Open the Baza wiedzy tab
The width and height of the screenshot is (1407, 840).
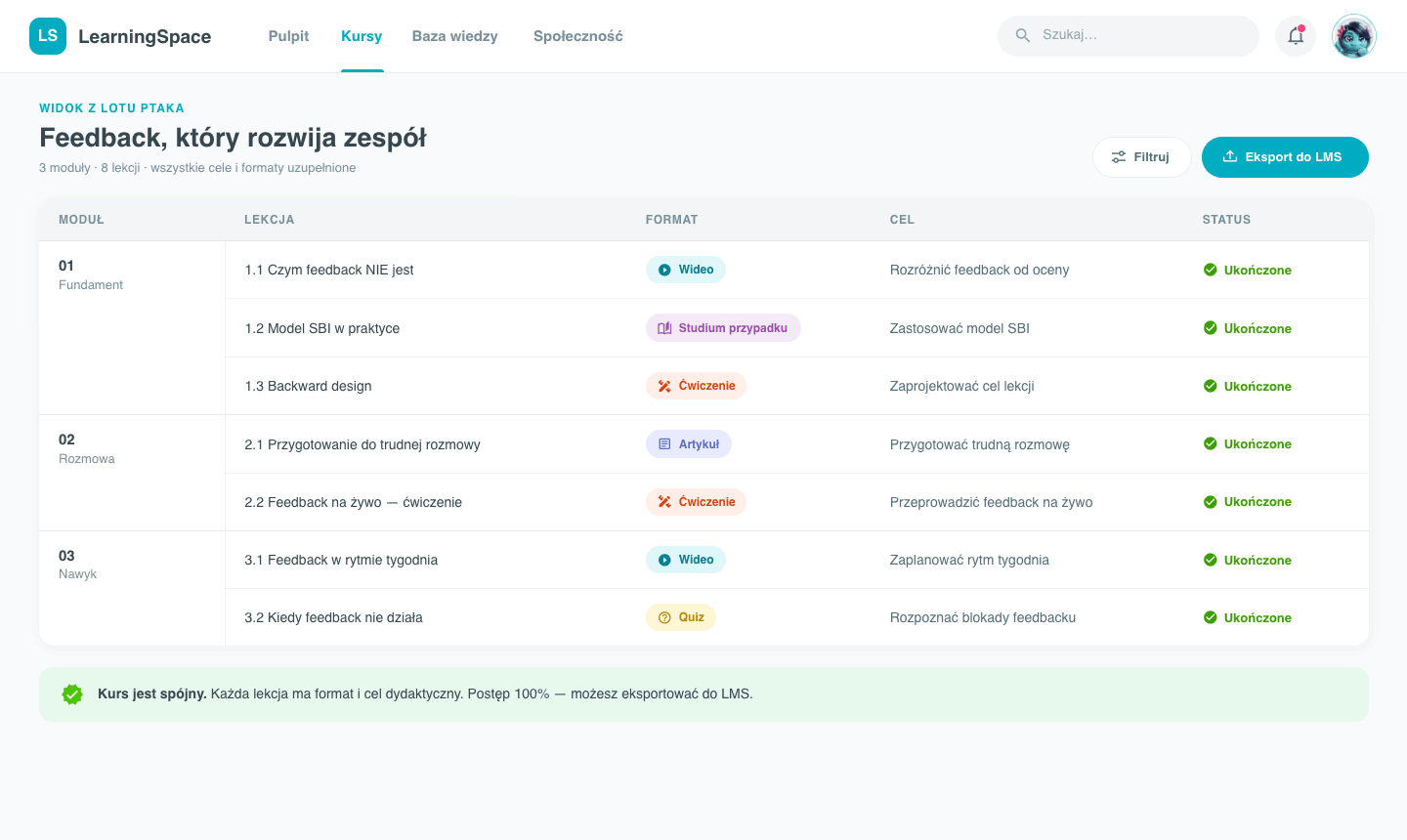455,36
